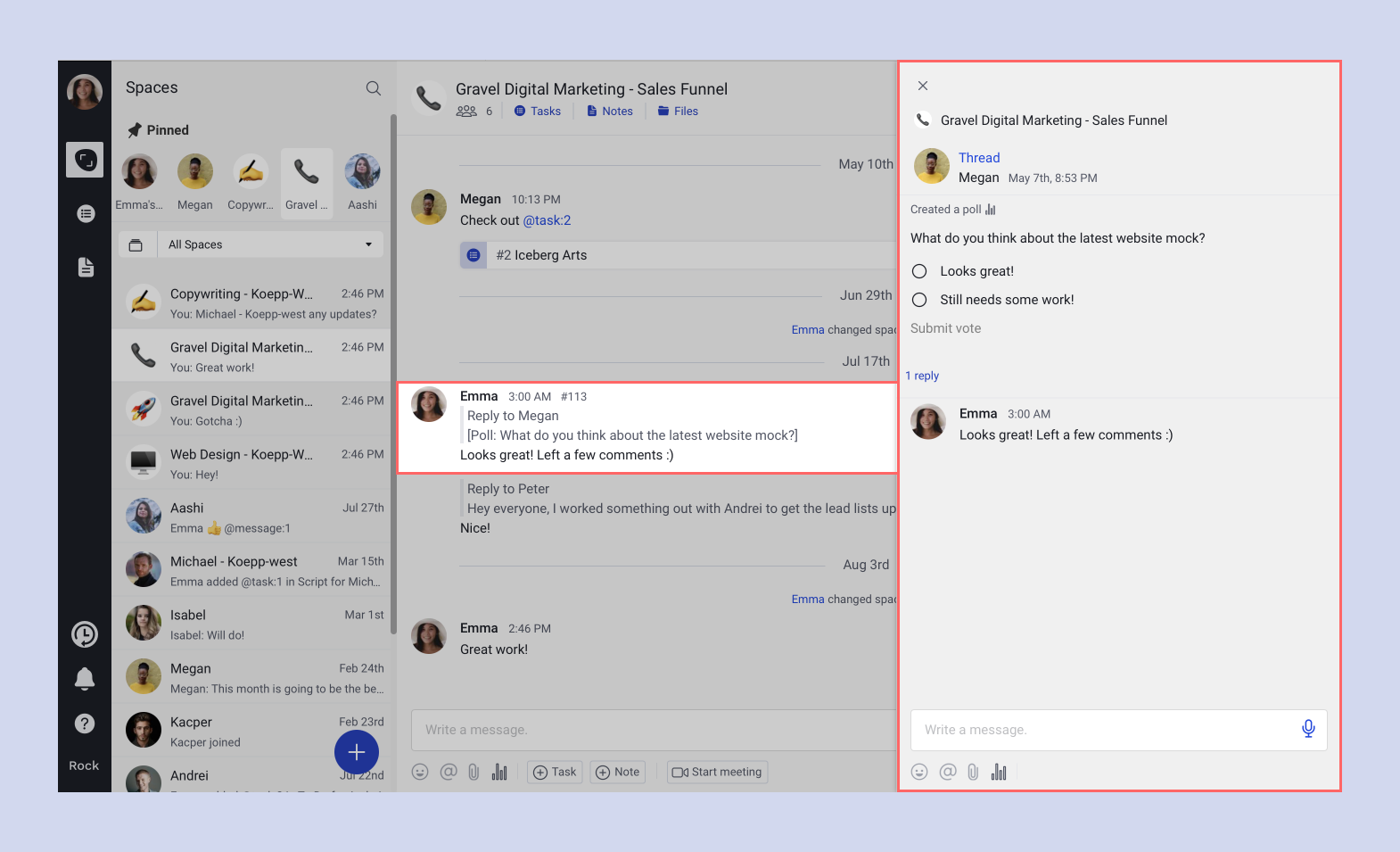The height and width of the screenshot is (852, 1400).
Task: Click the Start meeting button
Action: (717, 772)
